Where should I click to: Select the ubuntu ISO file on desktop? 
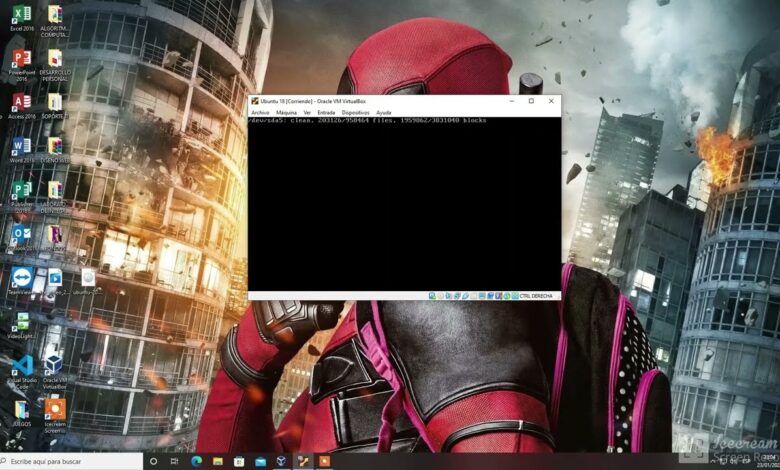[x=88, y=281]
